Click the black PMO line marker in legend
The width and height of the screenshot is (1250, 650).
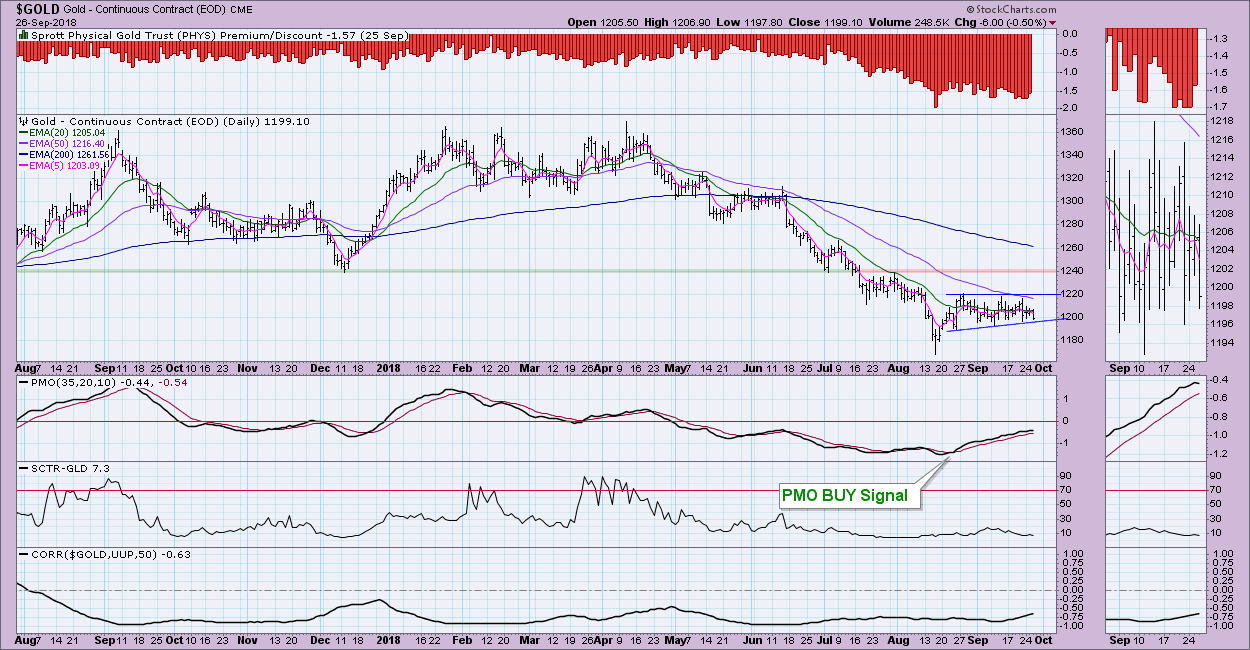25,382
